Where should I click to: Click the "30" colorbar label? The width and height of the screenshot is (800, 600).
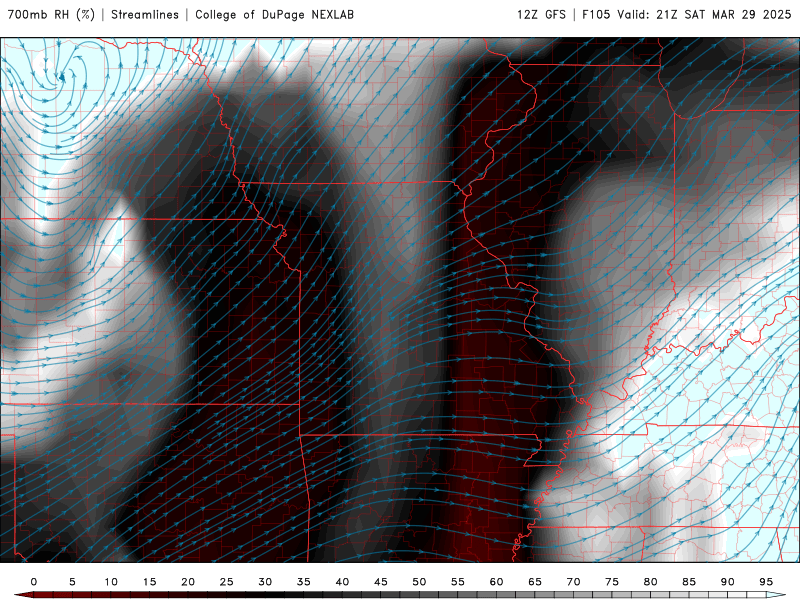265,582
